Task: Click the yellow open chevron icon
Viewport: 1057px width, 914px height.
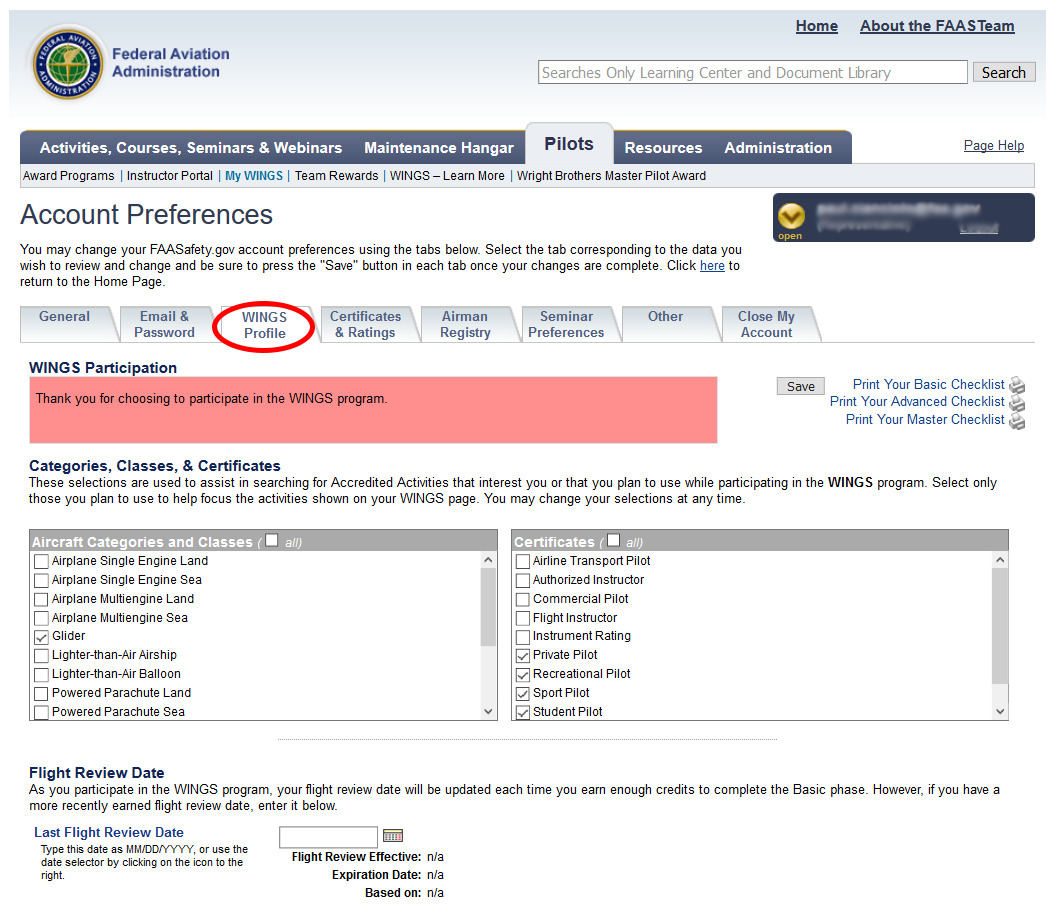Action: [x=791, y=216]
